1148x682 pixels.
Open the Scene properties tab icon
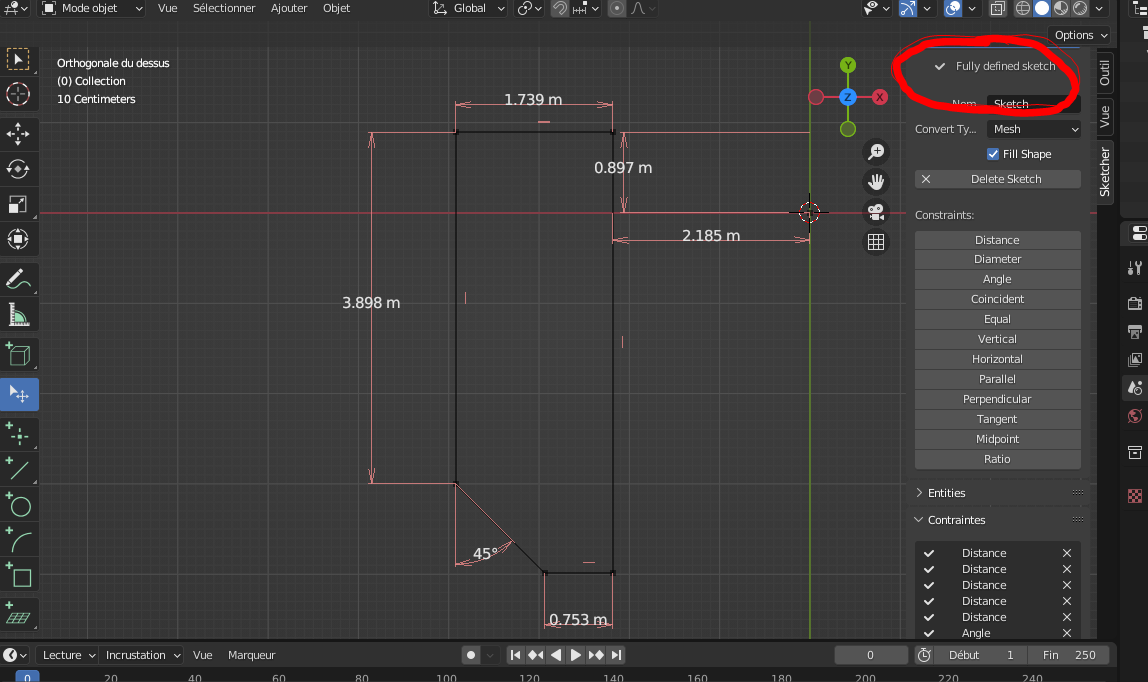[x=1135, y=388]
